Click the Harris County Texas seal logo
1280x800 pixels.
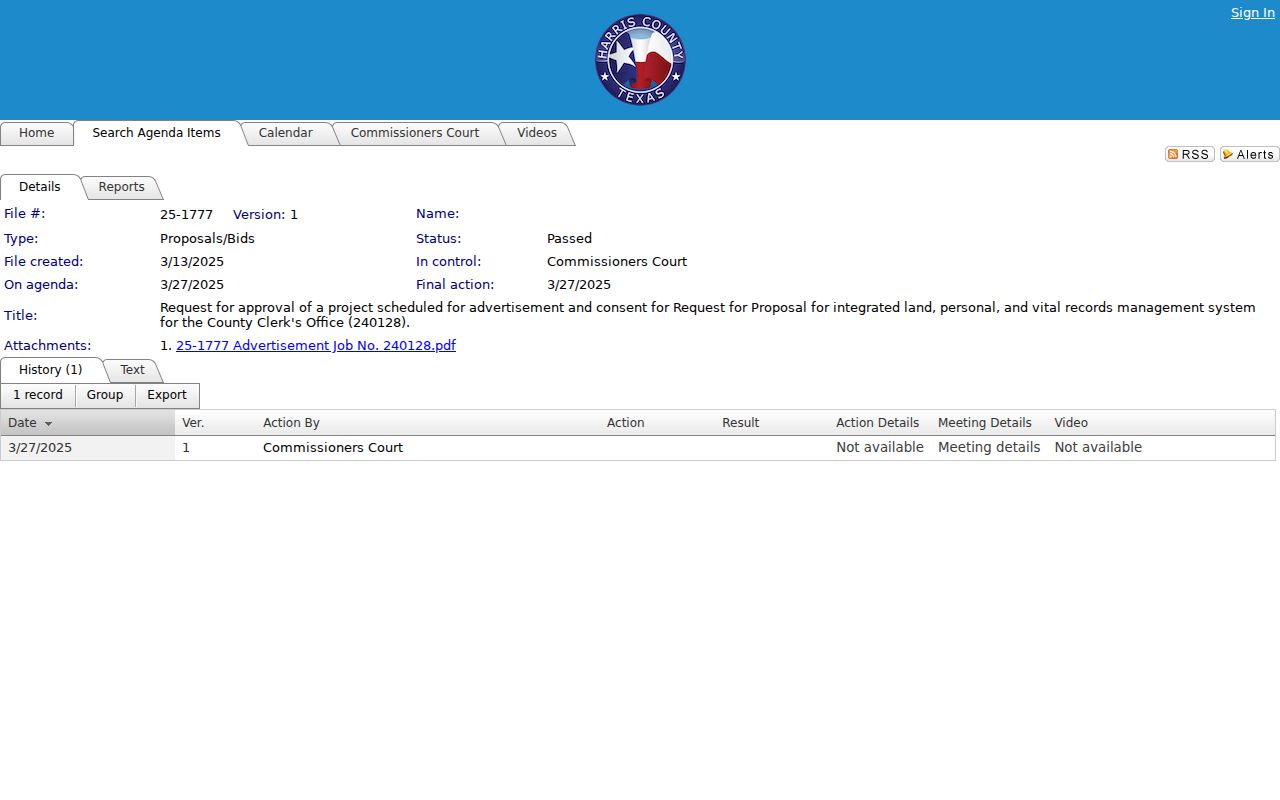pos(640,60)
